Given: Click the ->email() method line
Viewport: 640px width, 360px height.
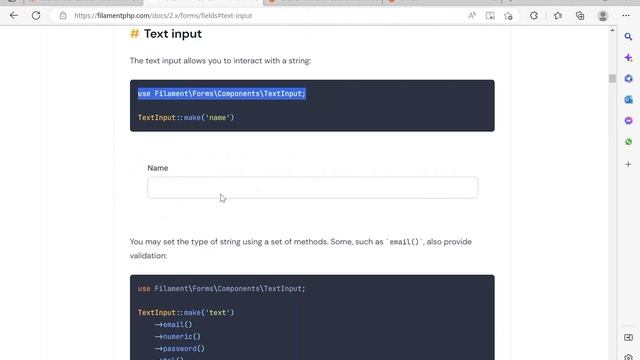Looking at the screenshot, I should (173, 324).
